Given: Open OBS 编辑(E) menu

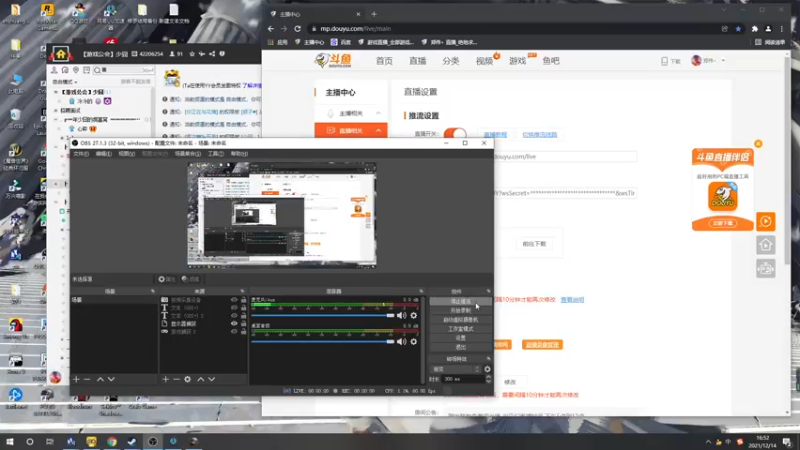Looking at the screenshot, I should (104, 154).
